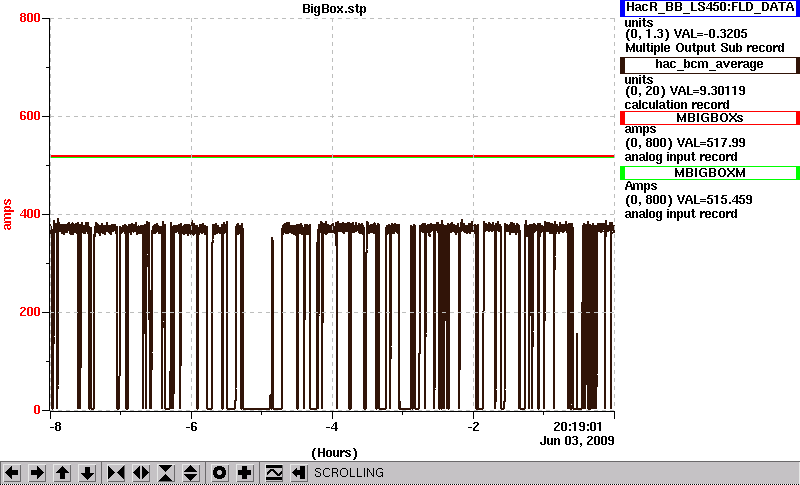Zoom out on the vertical axis (stacked triangles)

click(x=191, y=473)
